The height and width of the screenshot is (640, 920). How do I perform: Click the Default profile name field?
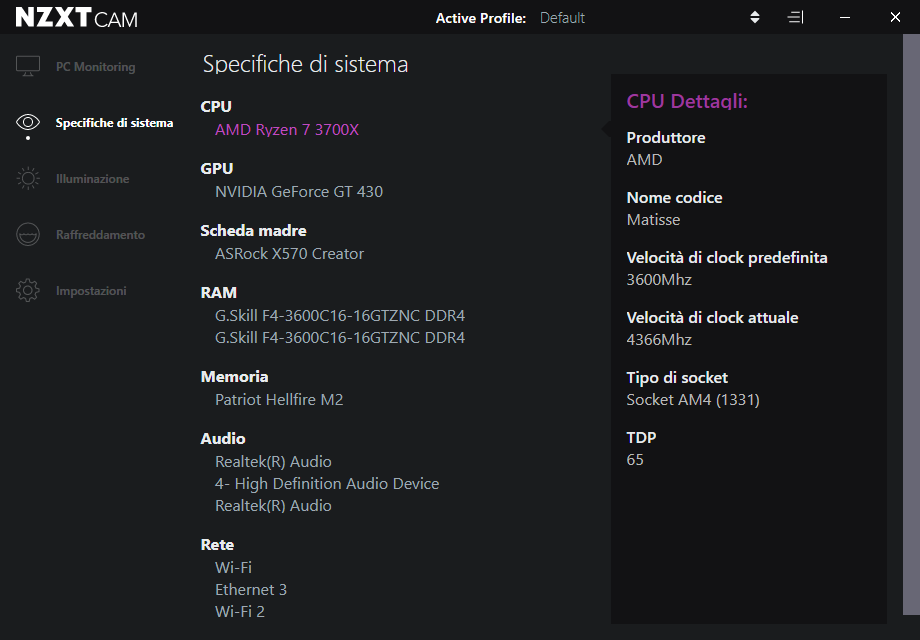563,18
